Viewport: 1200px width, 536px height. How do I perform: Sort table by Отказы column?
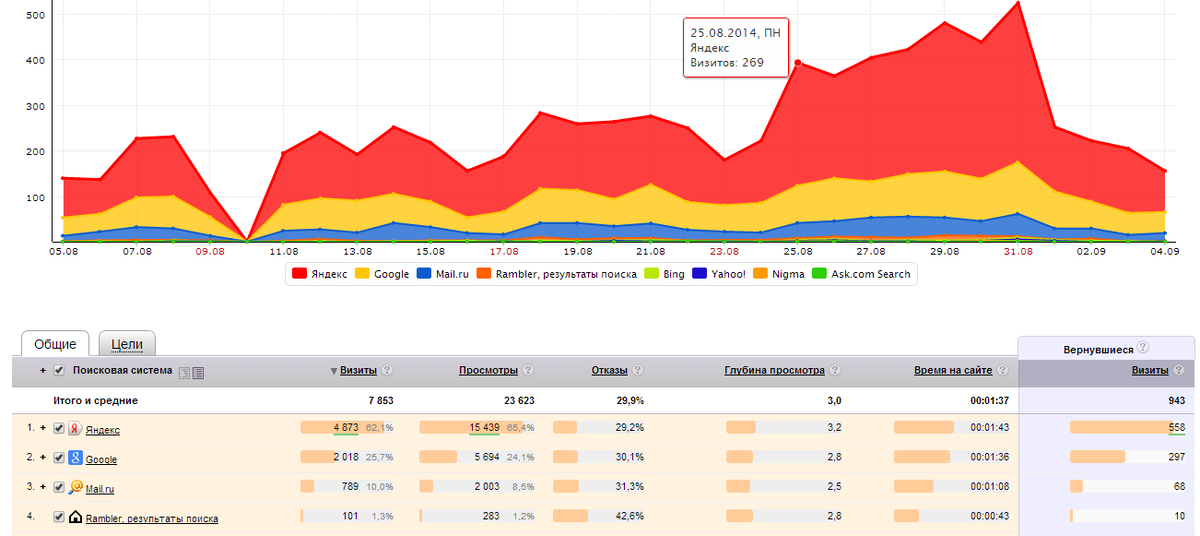coord(610,370)
